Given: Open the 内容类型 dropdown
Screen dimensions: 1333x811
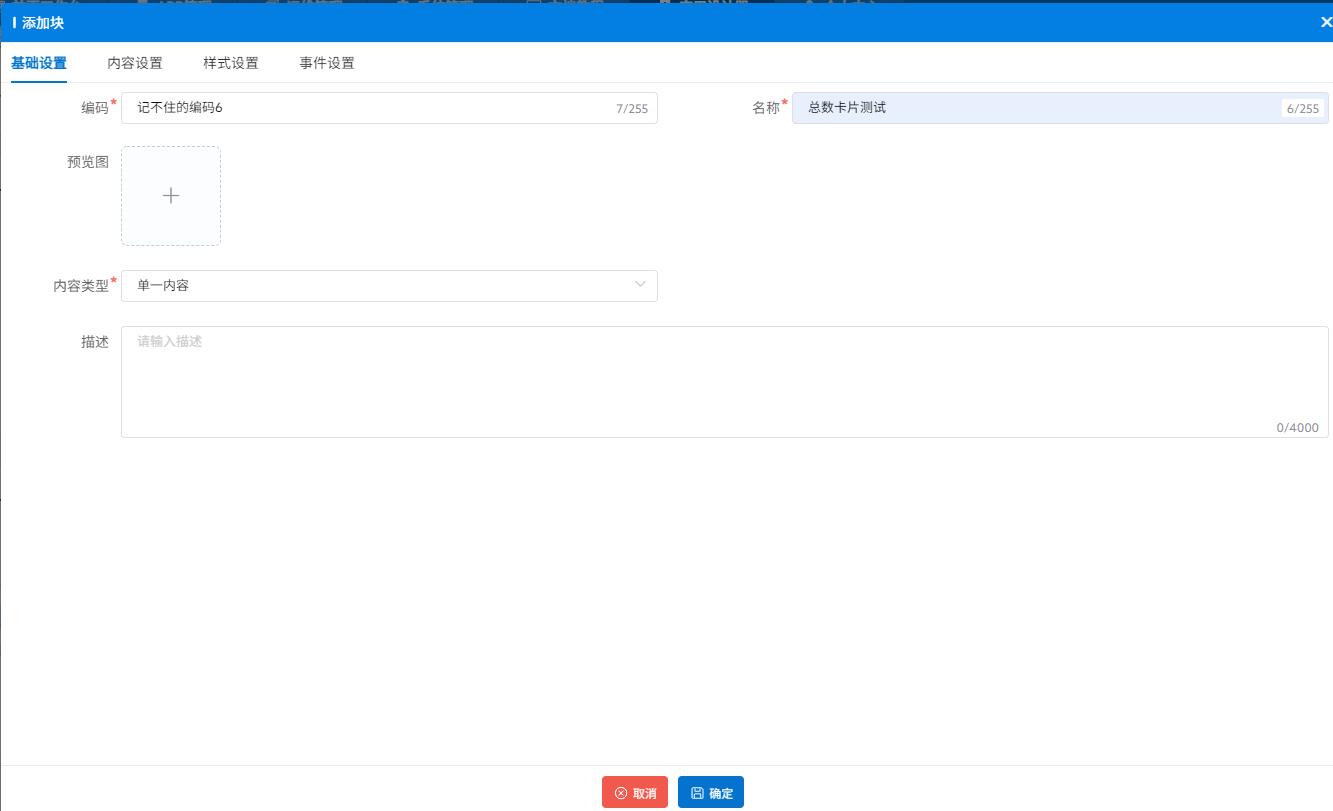Looking at the screenshot, I should pos(389,286).
